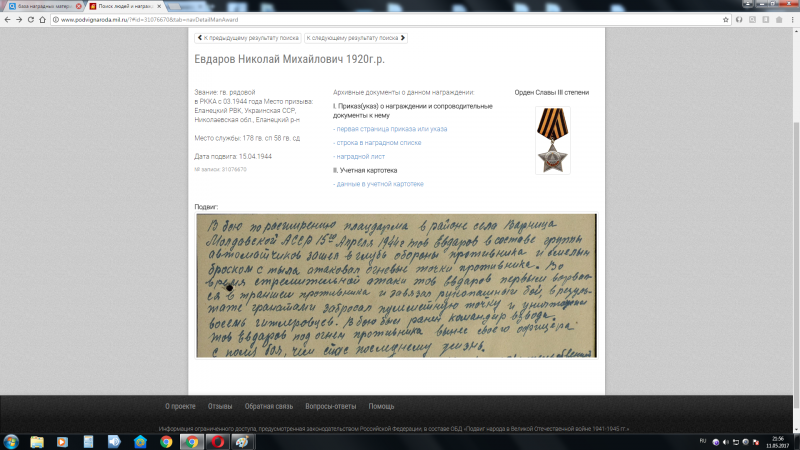Open the blue house app on taskbar
This screenshot has height=450, width=800.
[140, 442]
